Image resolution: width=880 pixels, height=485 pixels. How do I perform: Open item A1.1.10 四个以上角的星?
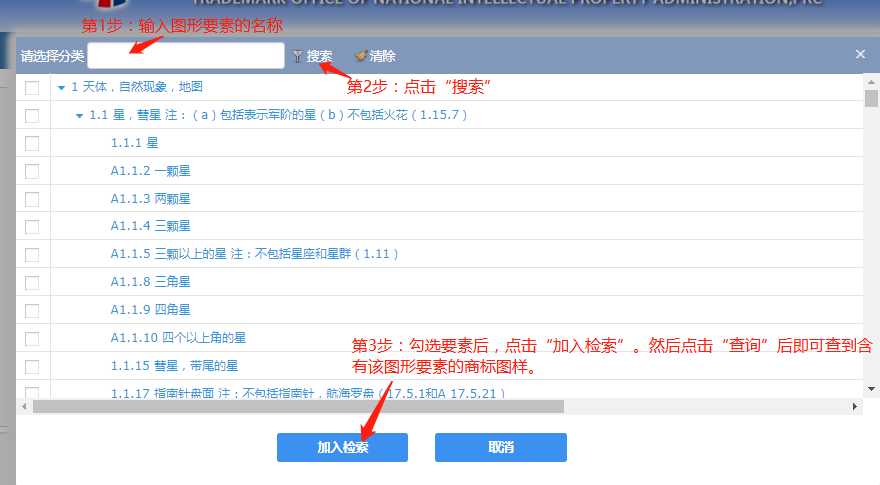[x=178, y=337]
